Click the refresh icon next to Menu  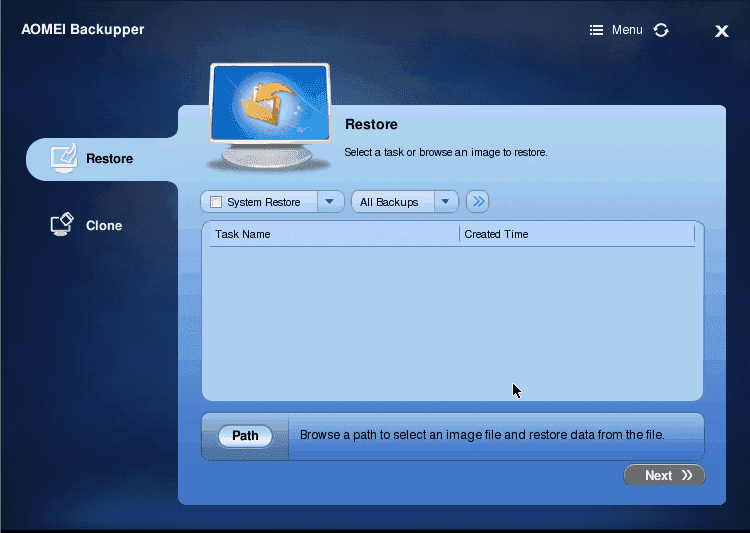[x=661, y=30]
